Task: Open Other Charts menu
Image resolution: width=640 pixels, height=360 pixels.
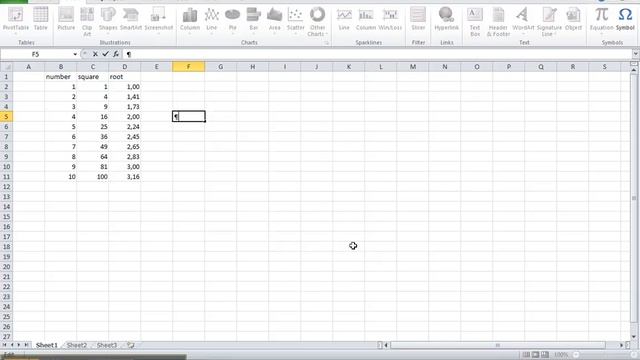Action: point(317,21)
